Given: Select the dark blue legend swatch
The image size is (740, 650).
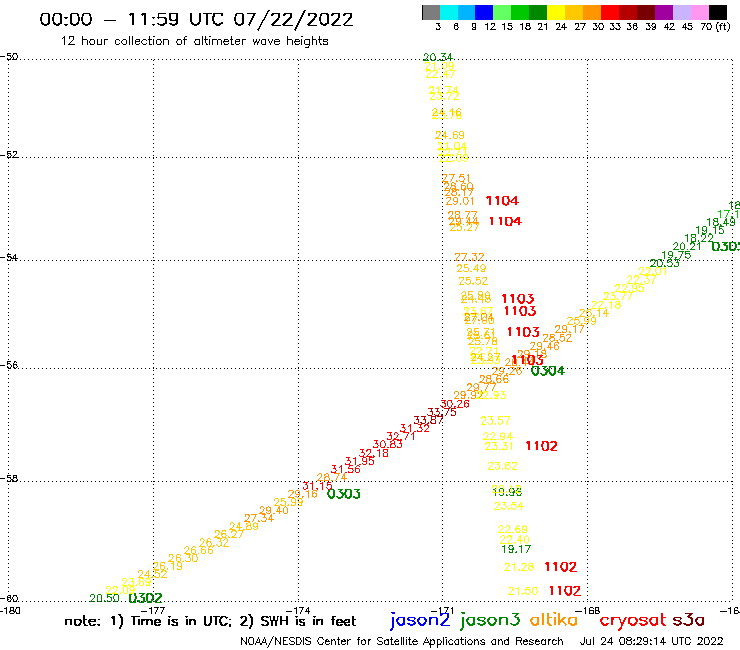Looking at the screenshot, I should tap(484, 12).
